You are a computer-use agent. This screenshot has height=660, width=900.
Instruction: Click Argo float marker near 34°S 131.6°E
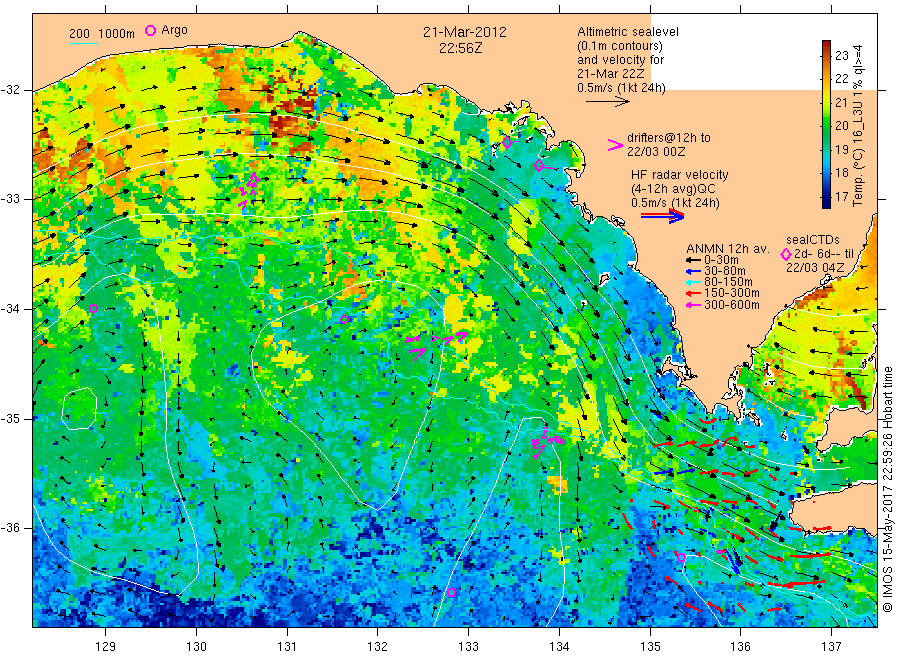point(344,320)
